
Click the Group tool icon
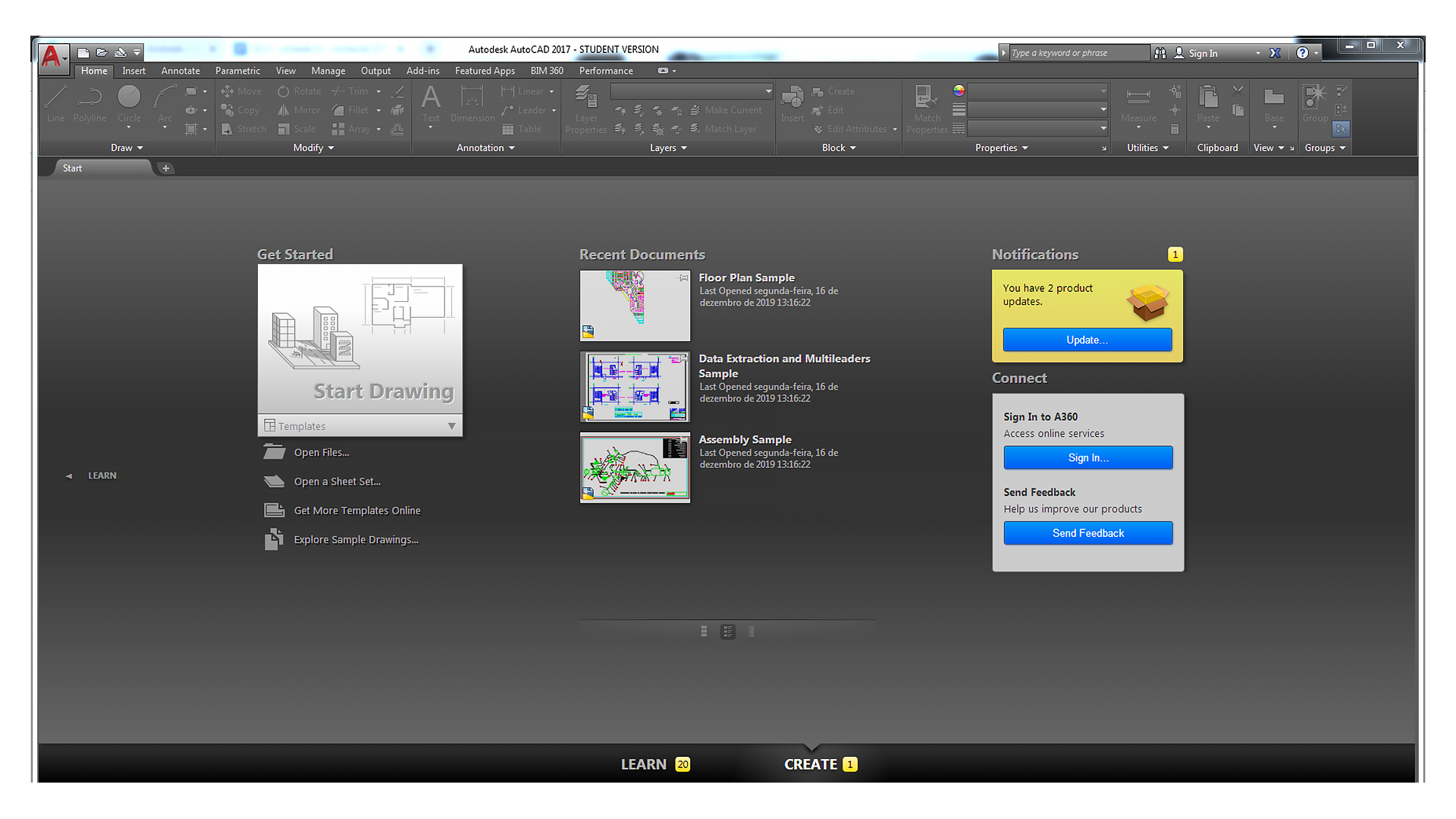pos(1315,104)
